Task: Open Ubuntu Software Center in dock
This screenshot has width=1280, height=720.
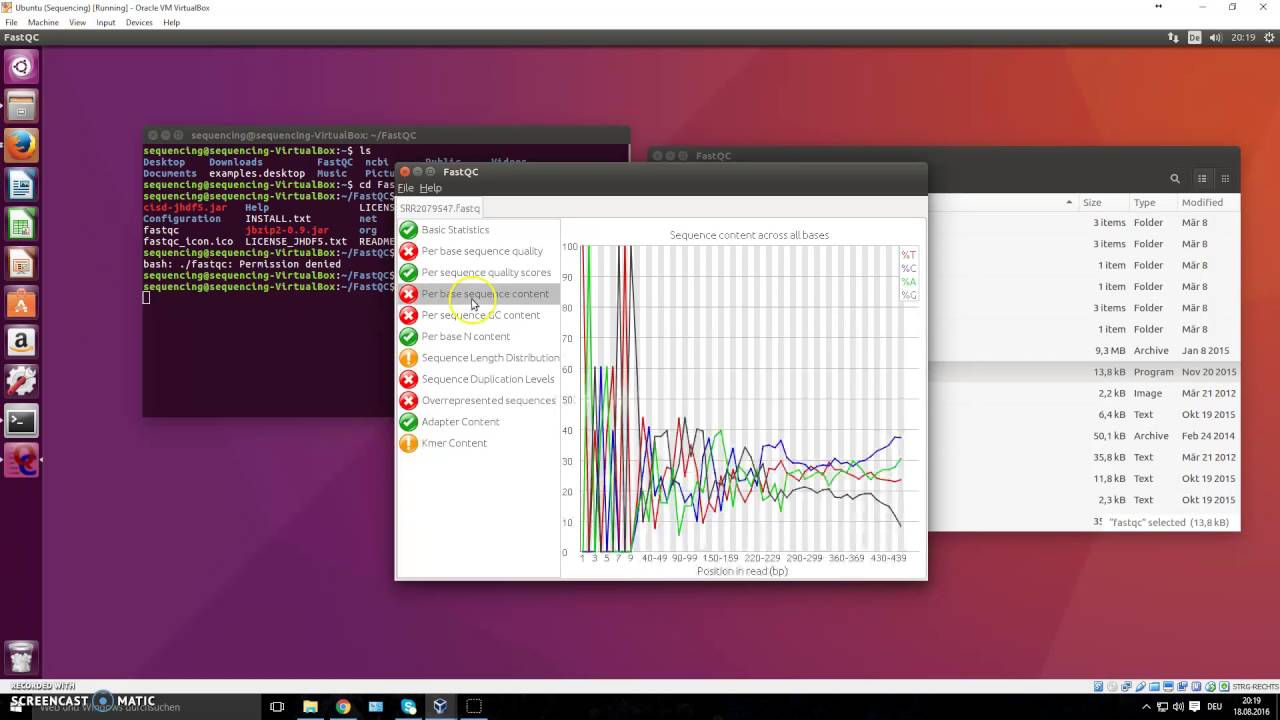Action: (x=21, y=303)
